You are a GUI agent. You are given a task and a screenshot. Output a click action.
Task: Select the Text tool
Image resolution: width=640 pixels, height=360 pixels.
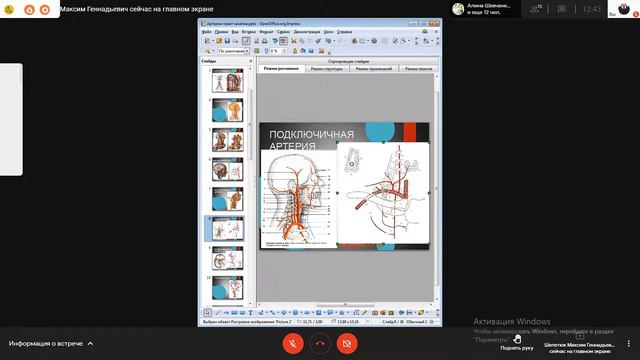tap(251, 313)
